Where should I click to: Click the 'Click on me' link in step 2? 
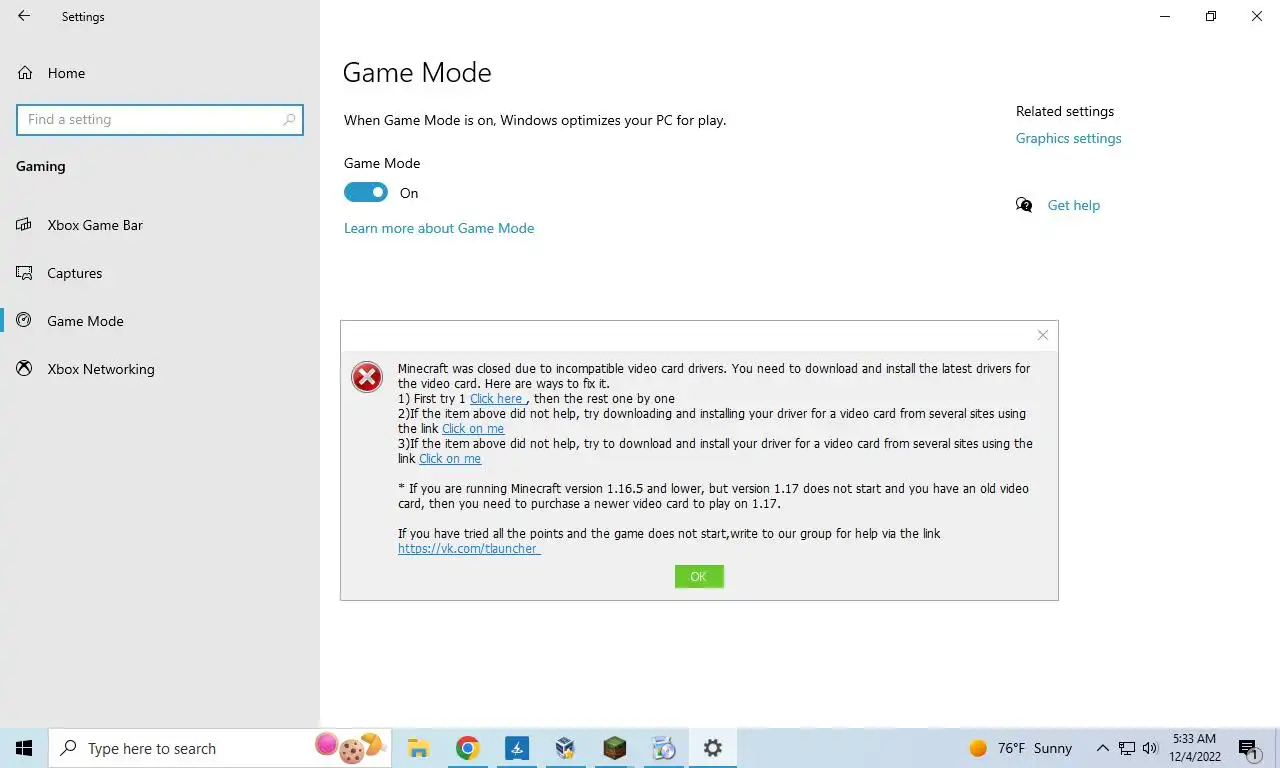pos(473,428)
